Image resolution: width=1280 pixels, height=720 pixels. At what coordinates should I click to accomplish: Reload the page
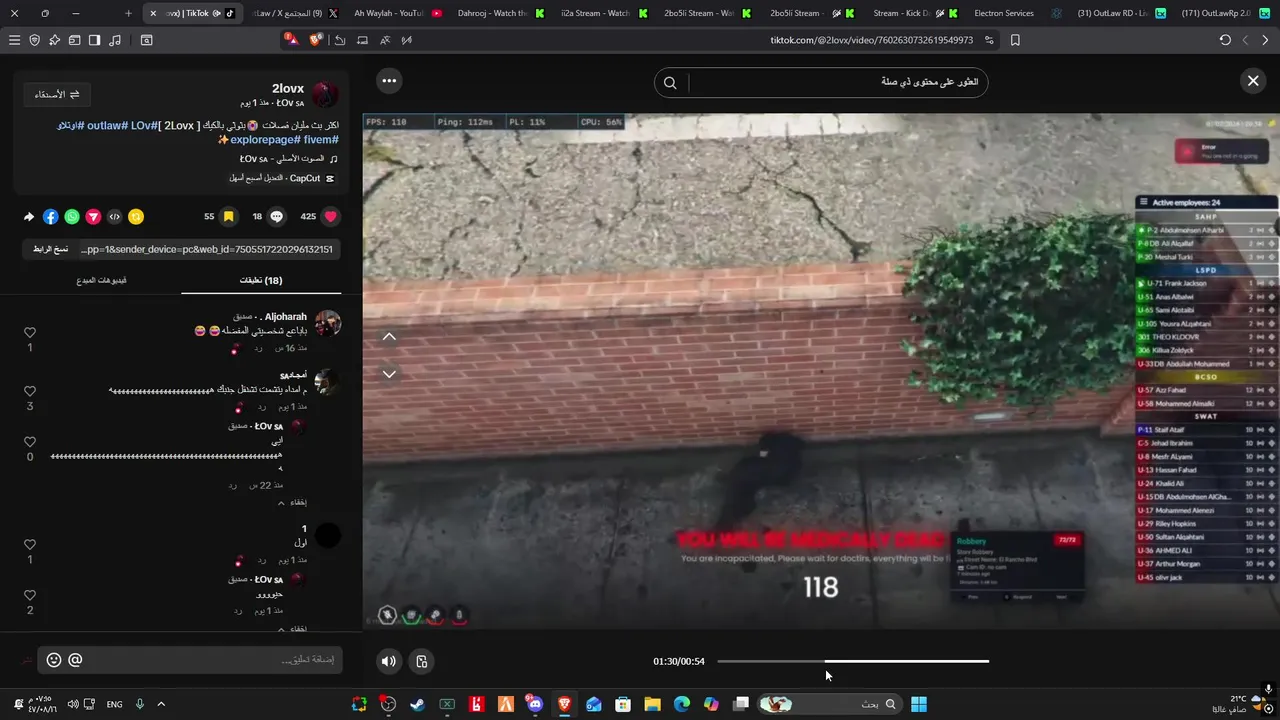[1225, 40]
